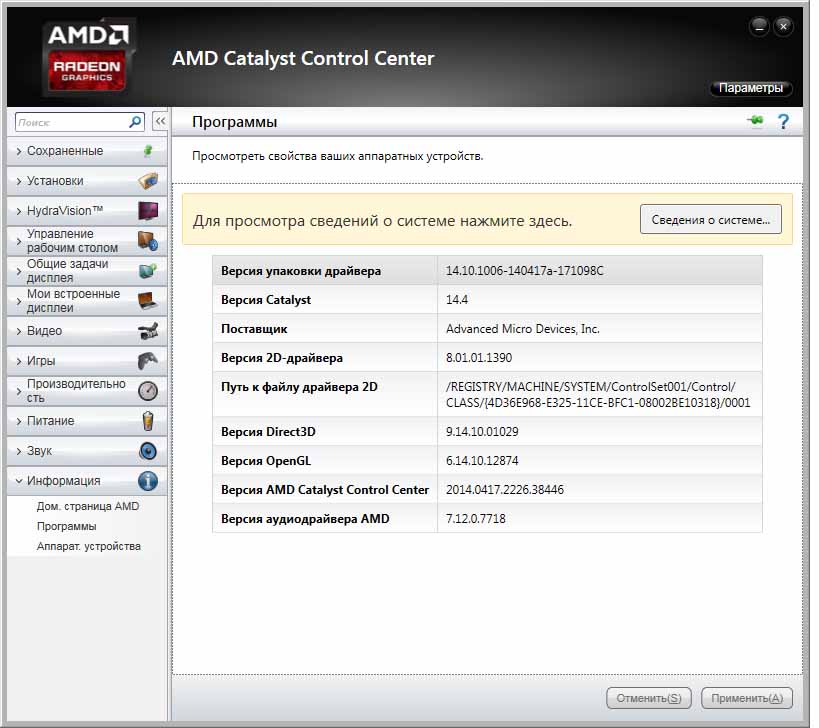This screenshot has width=819, height=728.
Task: Click Advanced Micro Devices, Inc. value
Action: pos(522,328)
